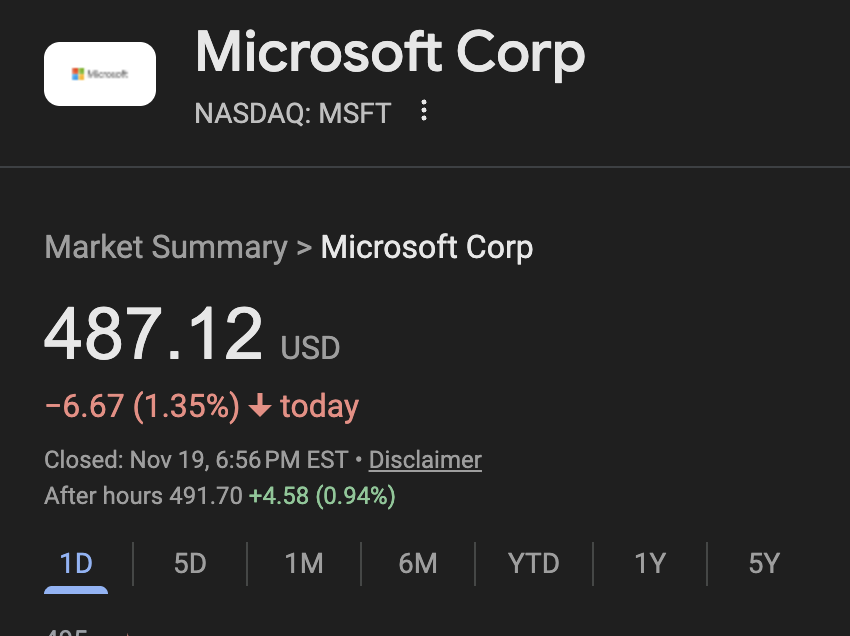Click the USD currency label
Image resolution: width=850 pixels, height=636 pixels.
(310, 348)
